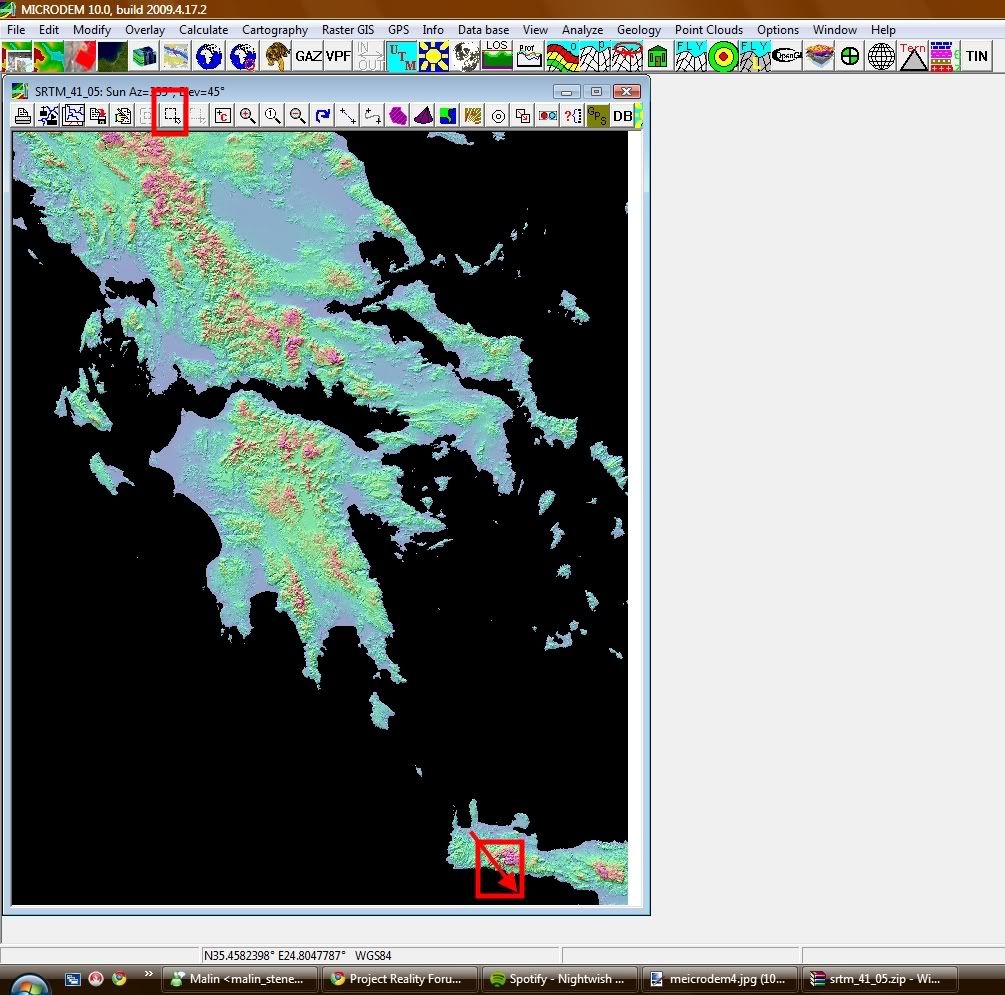Open the VPF data toolbar icon

[x=339, y=56]
